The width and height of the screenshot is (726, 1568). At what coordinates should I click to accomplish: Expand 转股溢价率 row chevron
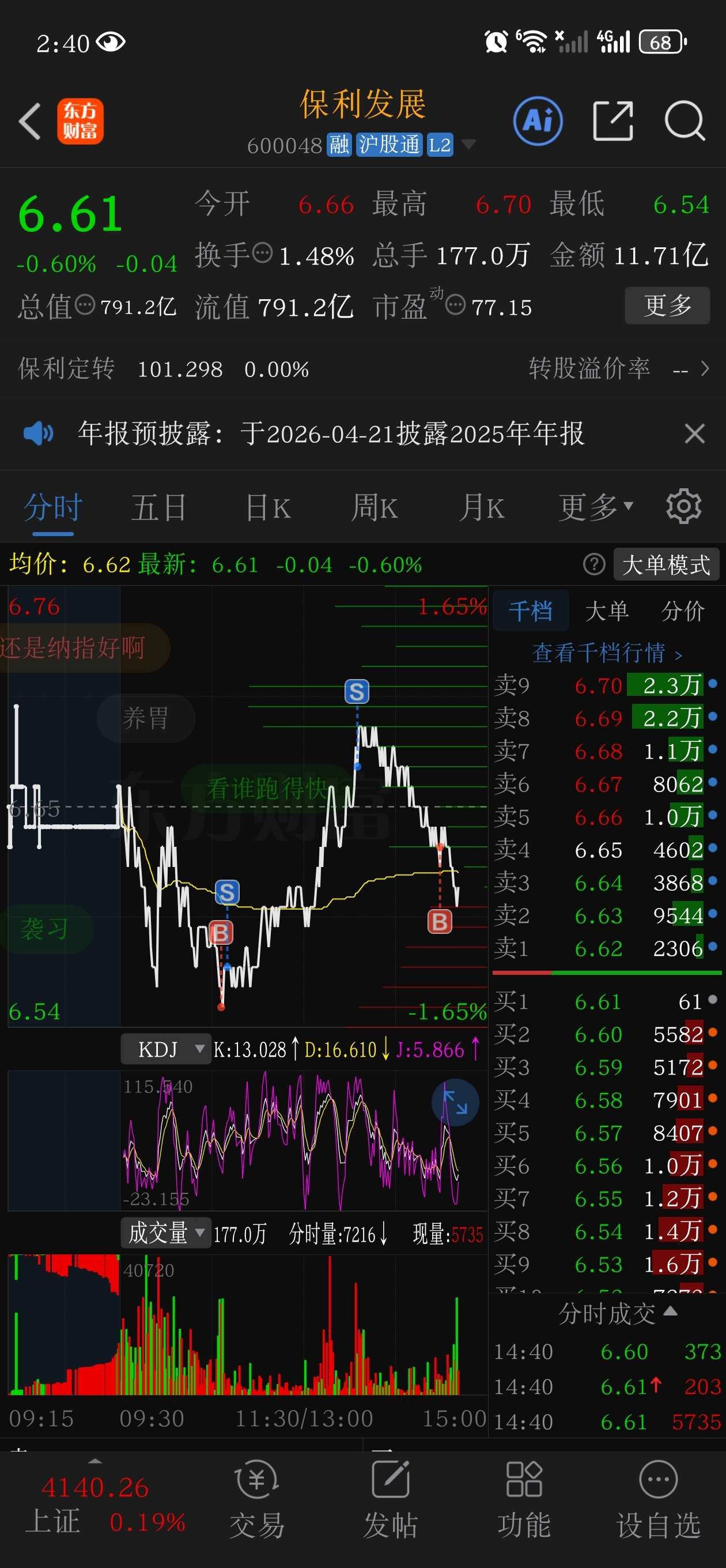[x=705, y=368]
